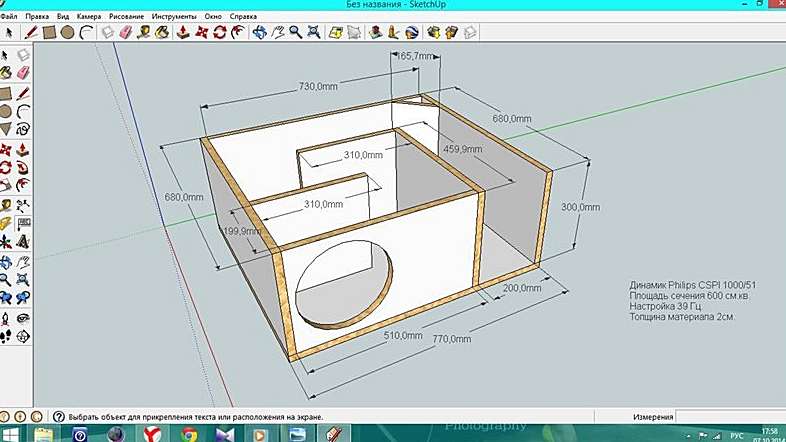Click the "Настройка 39 Гц" annotation line
Viewport: 786px width, 442px height.
(x=665, y=306)
